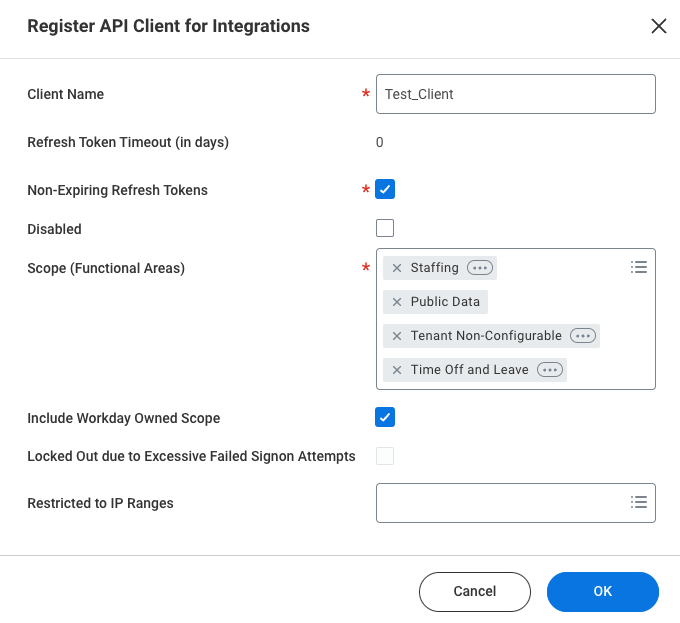Screen dimensions: 680x623
Task: Open related actions for Time Off and Leave
Action: pyautogui.click(x=550, y=370)
